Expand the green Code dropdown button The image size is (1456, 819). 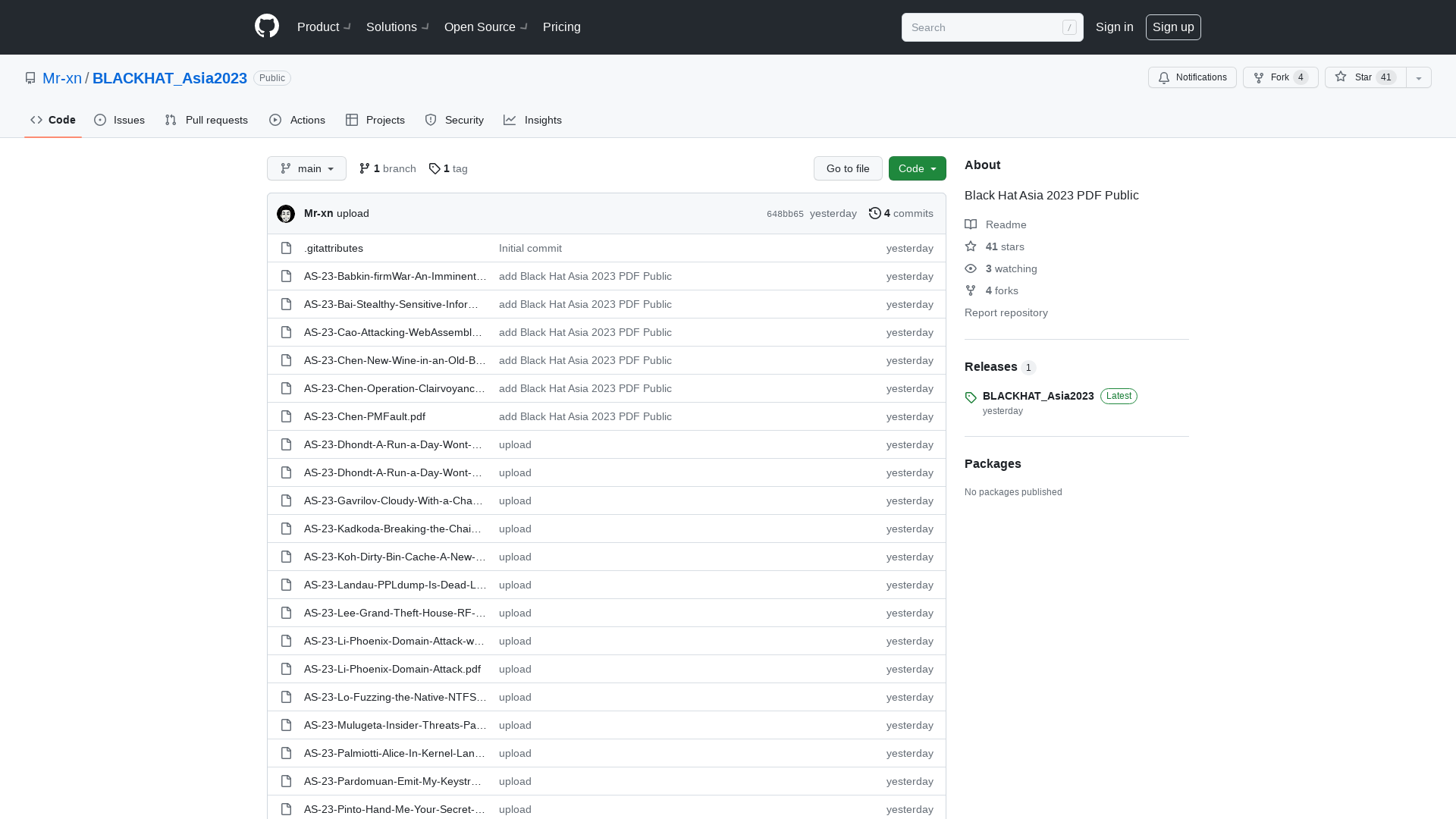coord(917,168)
